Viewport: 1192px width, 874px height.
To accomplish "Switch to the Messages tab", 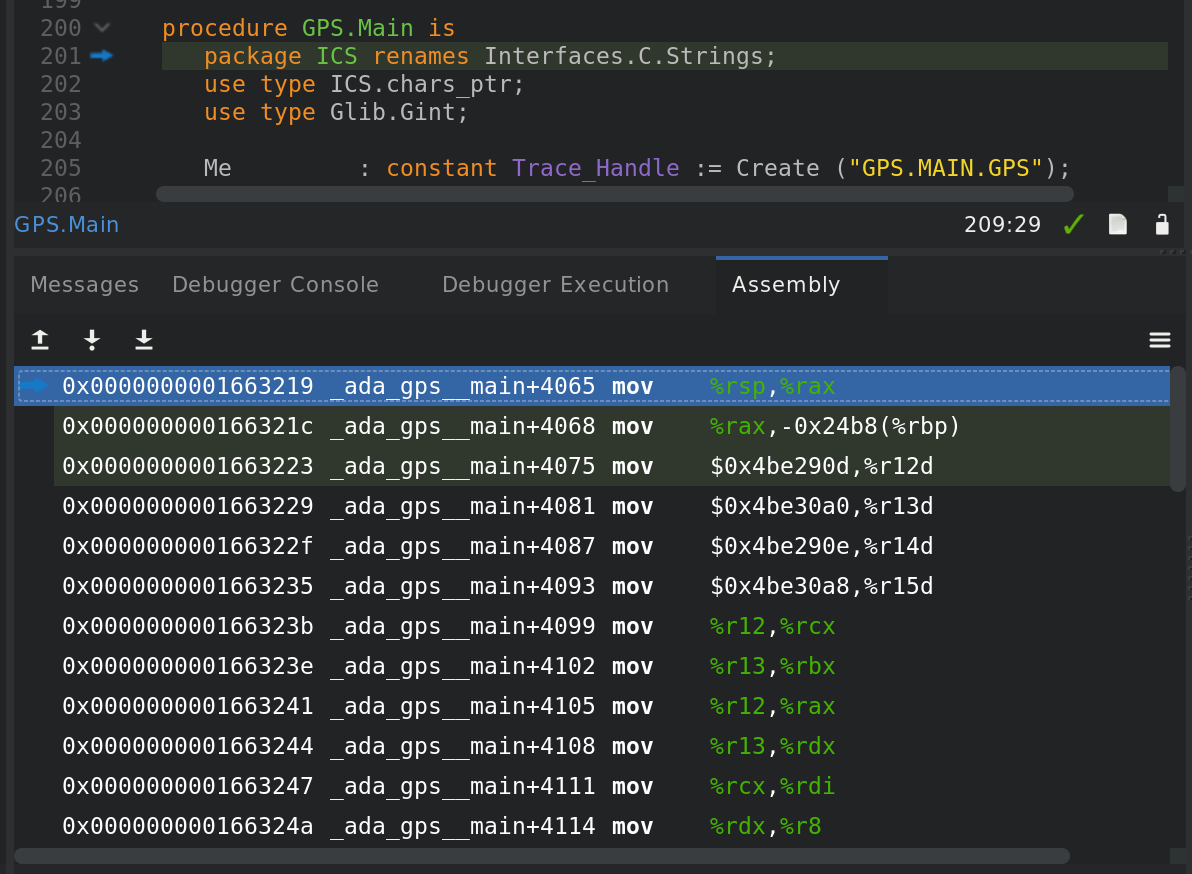I will pyautogui.click(x=84, y=284).
